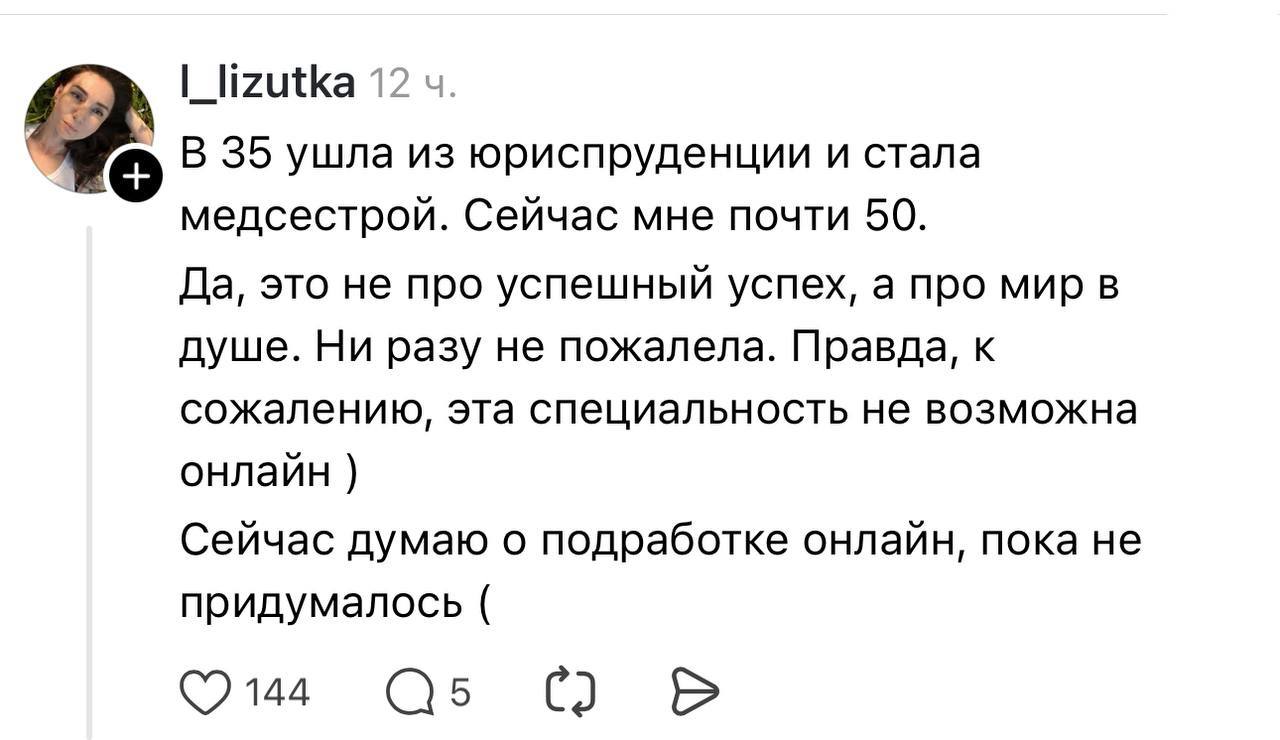Click the "12 ч." post timestamp
Image resolution: width=1280 pixels, height=740 pixels.
click(x=414, y=84)
